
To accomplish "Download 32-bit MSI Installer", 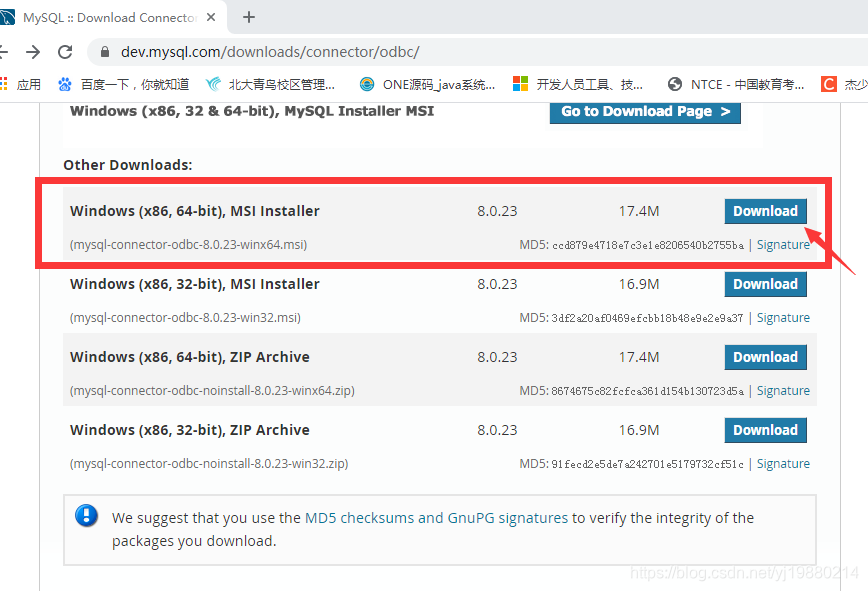I will (766, 284).
